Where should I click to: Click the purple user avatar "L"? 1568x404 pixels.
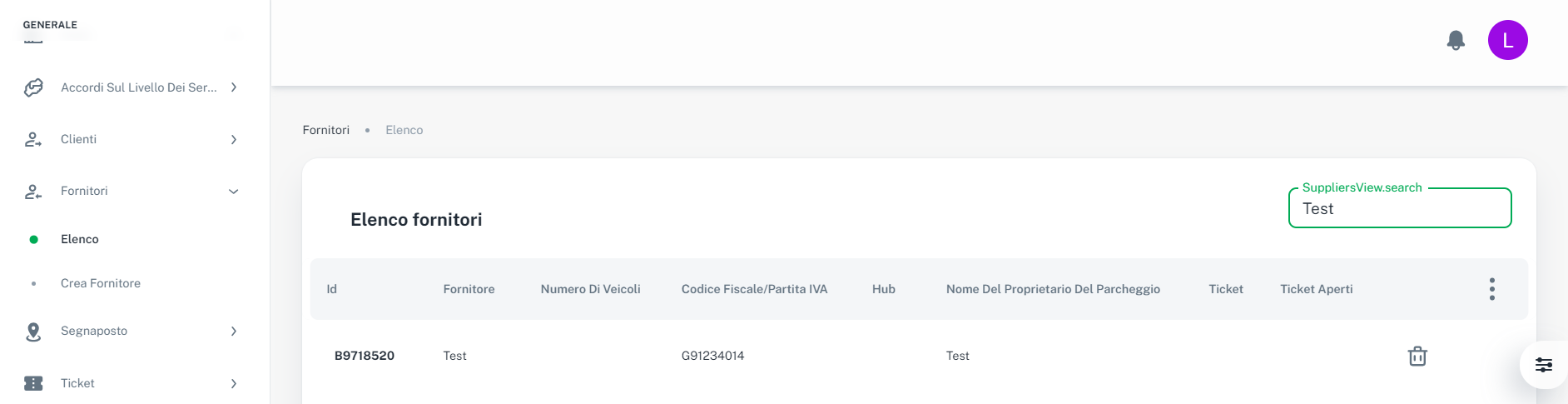pos(1507,40)
